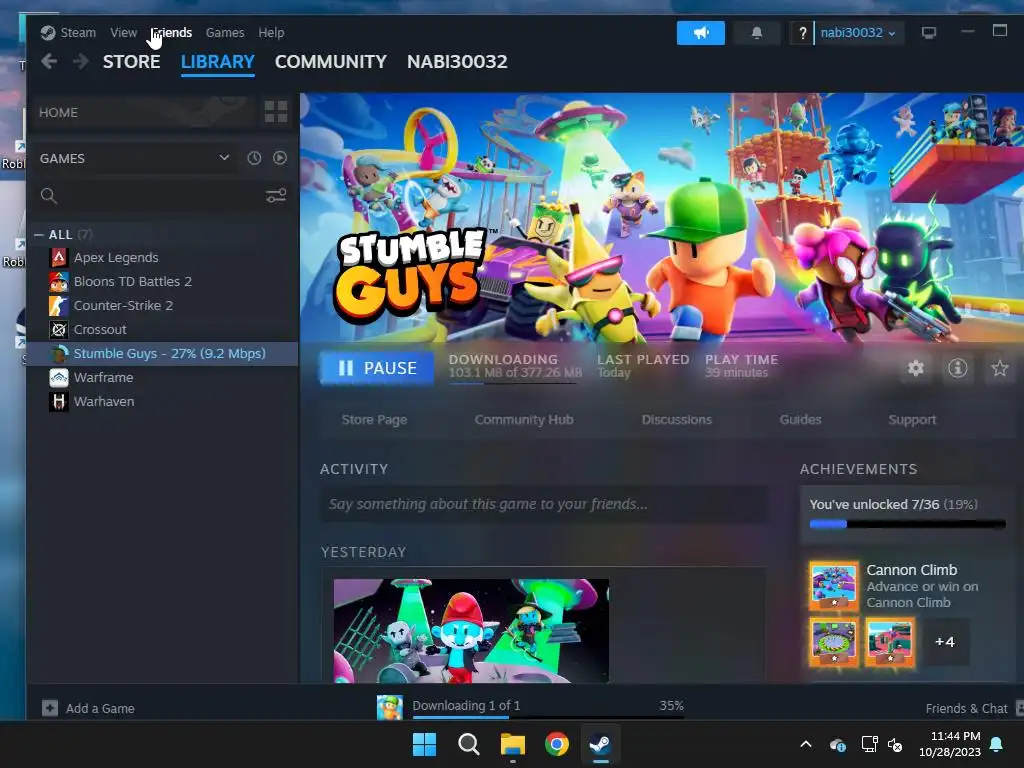
Task: Click the question mark help icon
Action: click(x=803, y=33)
